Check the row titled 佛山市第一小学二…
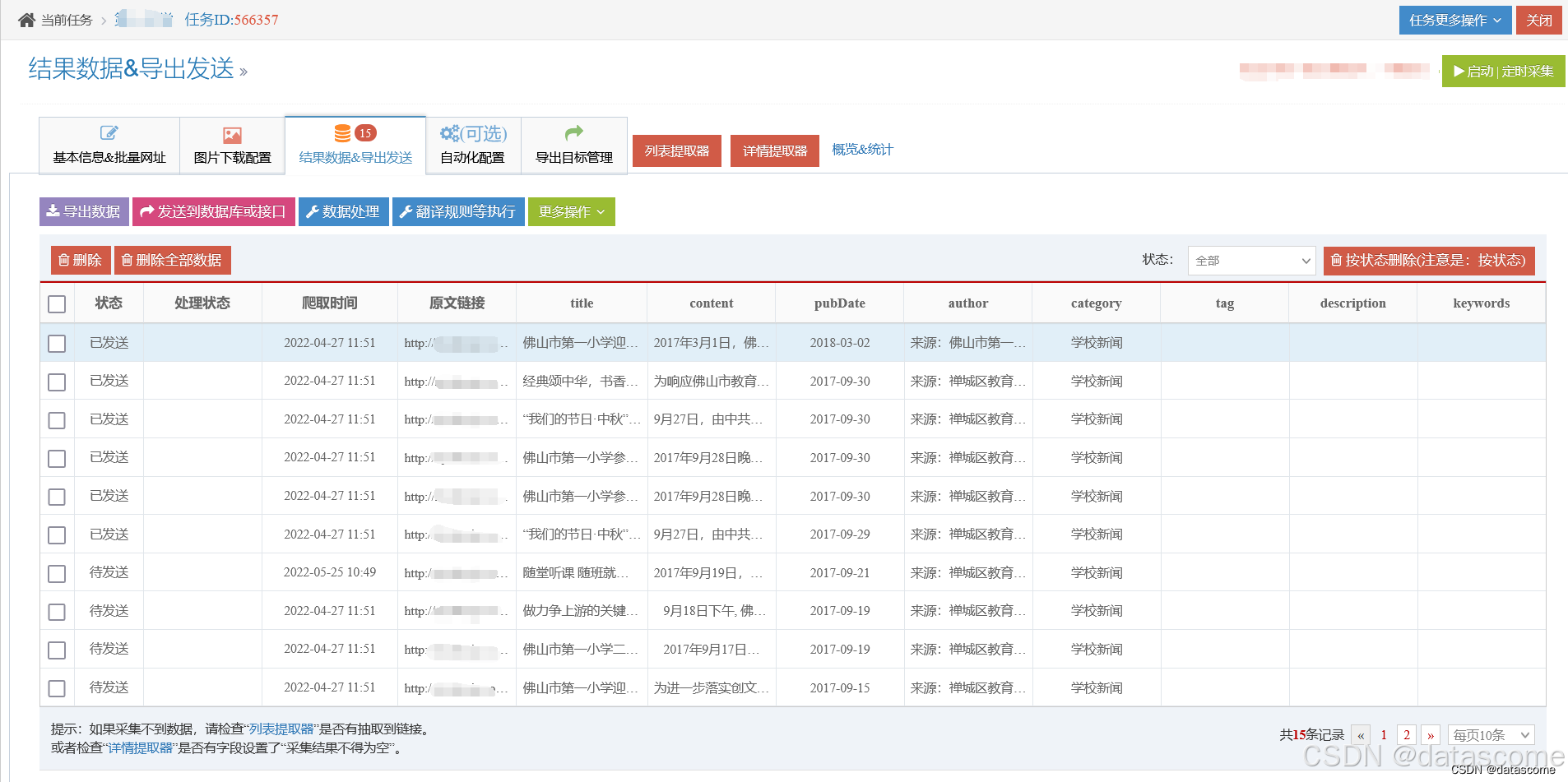 click(57, 650)
